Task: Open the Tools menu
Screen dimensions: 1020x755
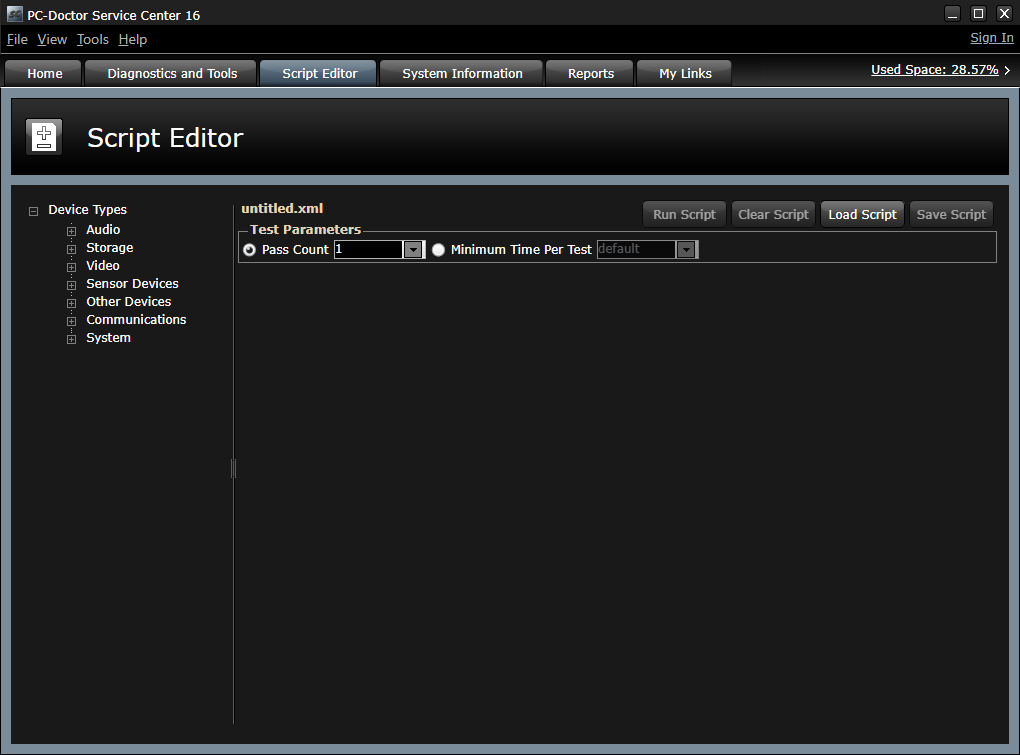Action: 92,40
